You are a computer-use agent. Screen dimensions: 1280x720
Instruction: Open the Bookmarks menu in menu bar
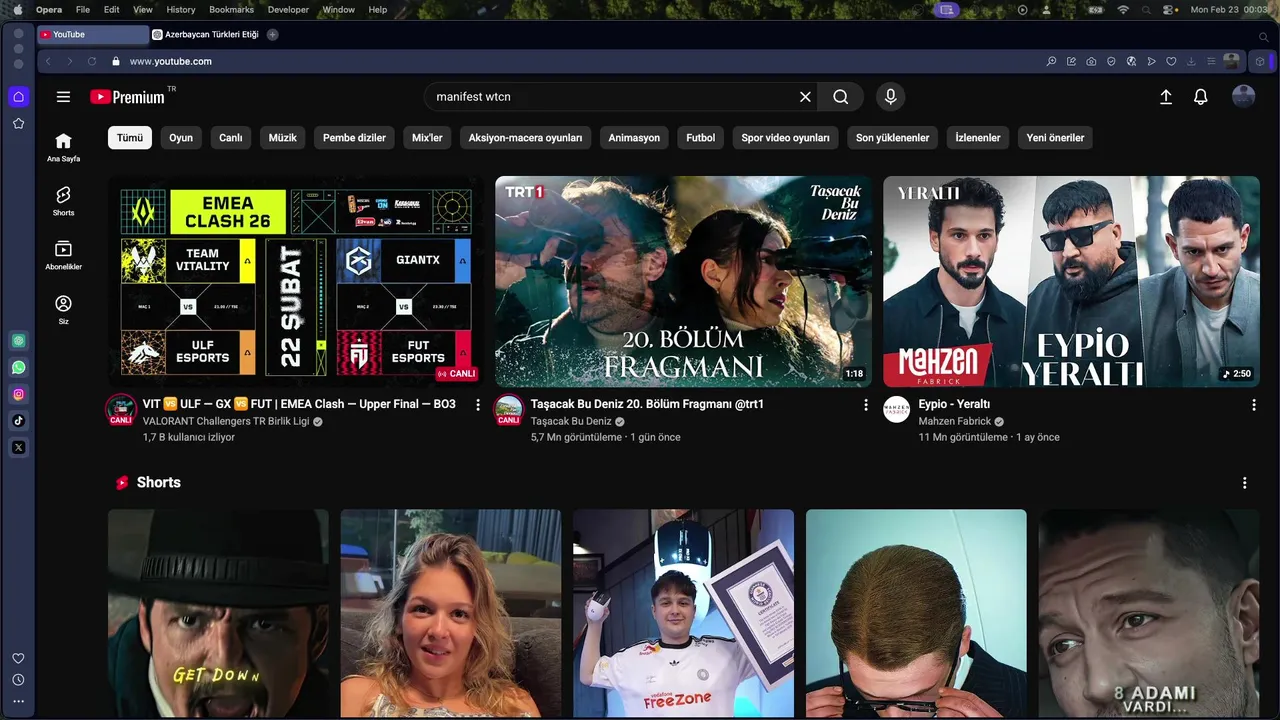(231, 9)
